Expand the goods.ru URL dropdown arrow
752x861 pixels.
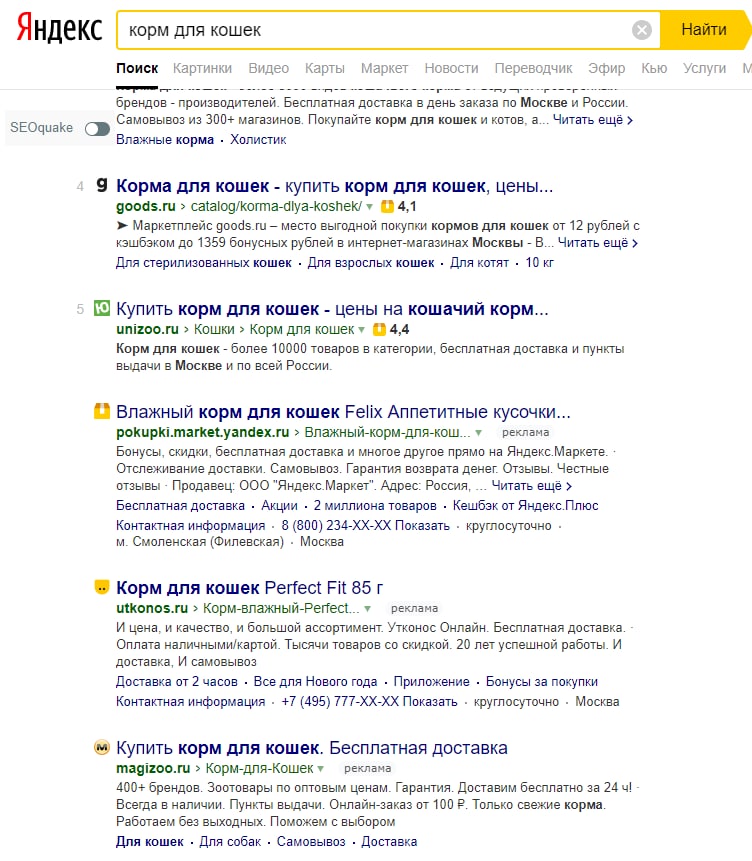[370, 207]
